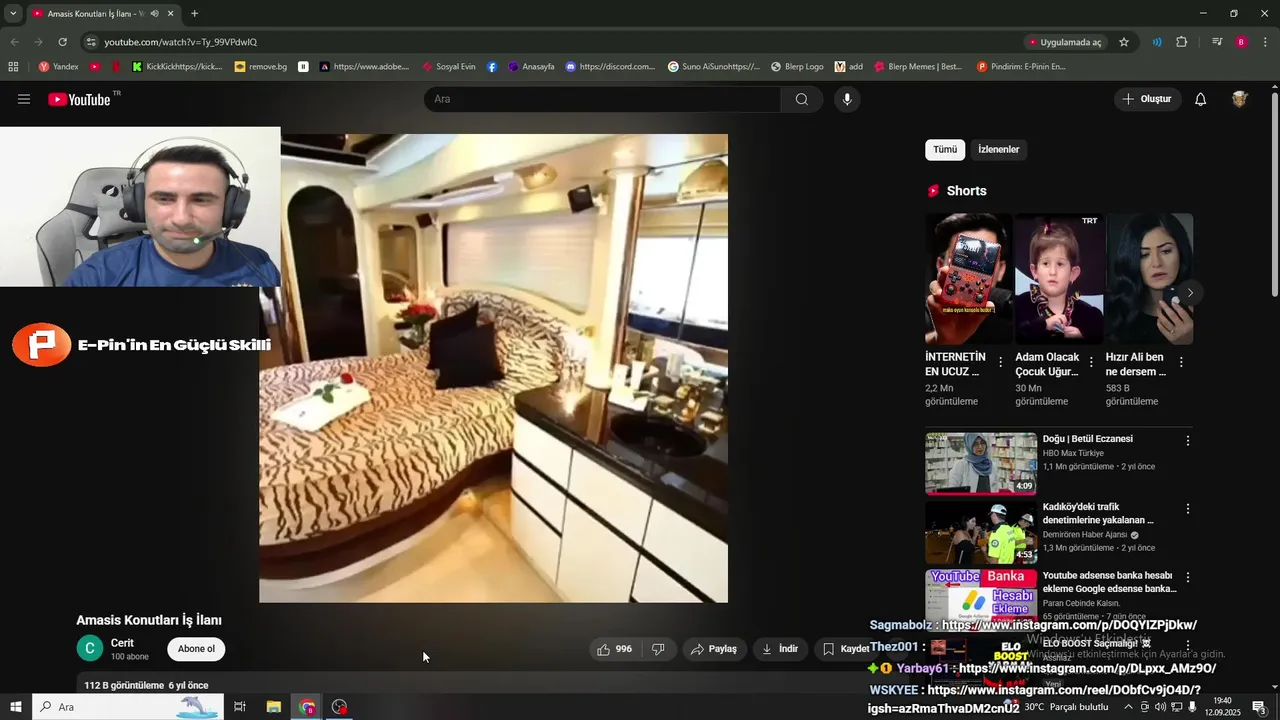The image size is (1280, 720).
Task: Open the Yandex bookmark
Action: pyautogui.click(x=59, y=67)
